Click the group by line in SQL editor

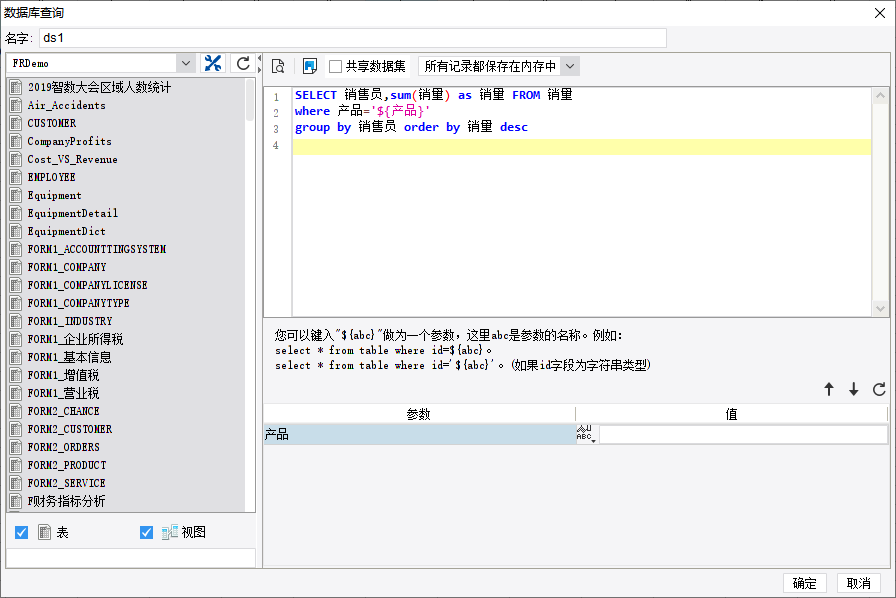[411, 127]
